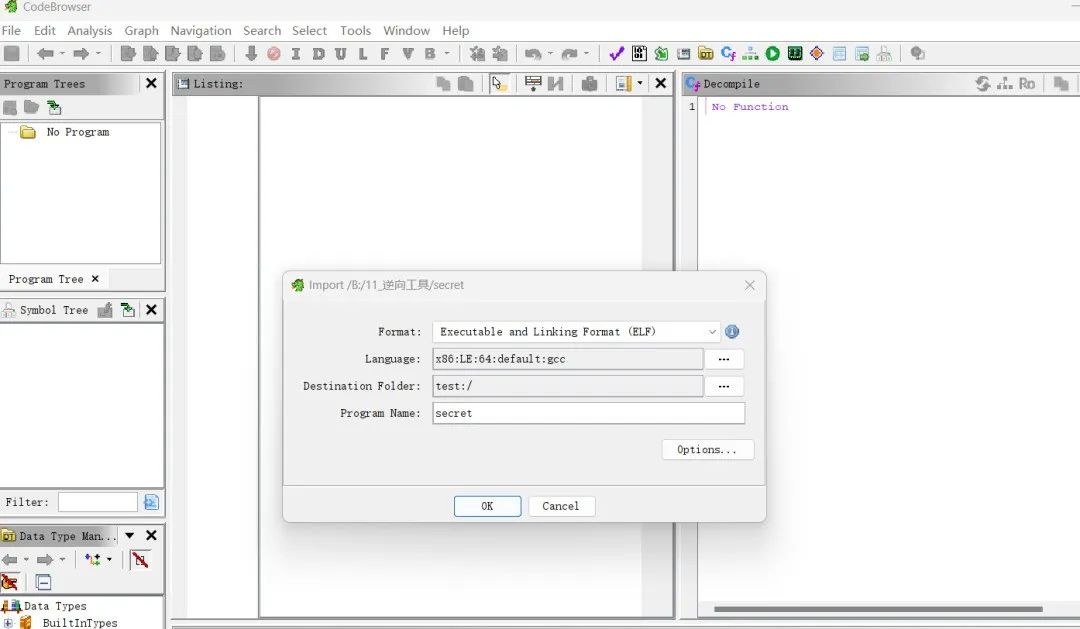Click the Symbol Tree Filter text field
The image size is (1080, 629).
tap(98, 502)
